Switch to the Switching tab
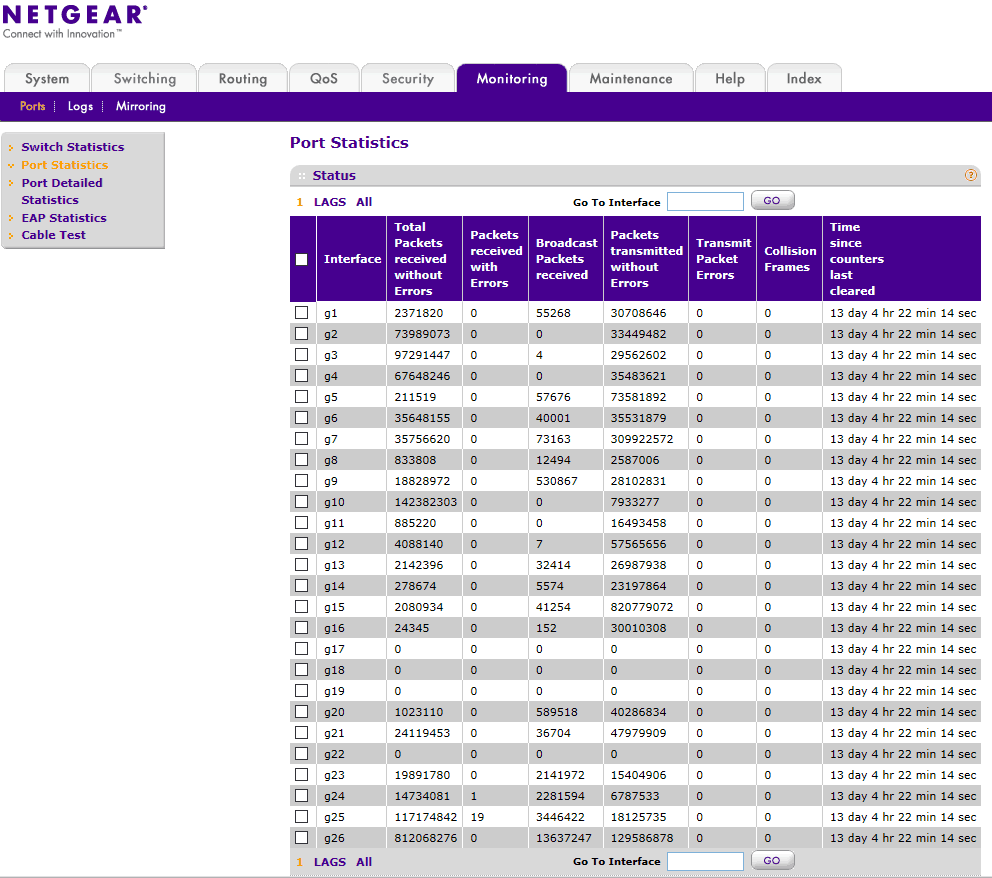Screen dimensions: 992x878 pyautogui.click(x=144, y=78)
